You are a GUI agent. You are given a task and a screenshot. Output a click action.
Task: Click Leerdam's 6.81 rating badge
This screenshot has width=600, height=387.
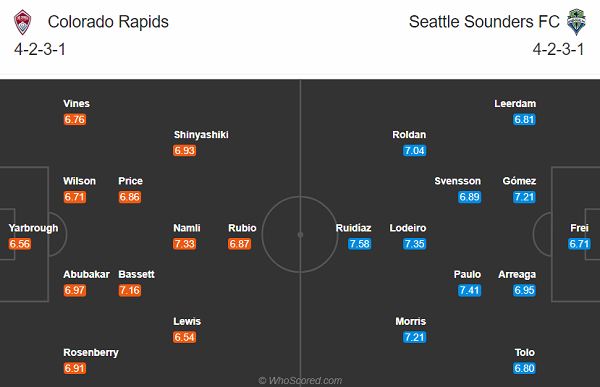[x=524, y=119]
